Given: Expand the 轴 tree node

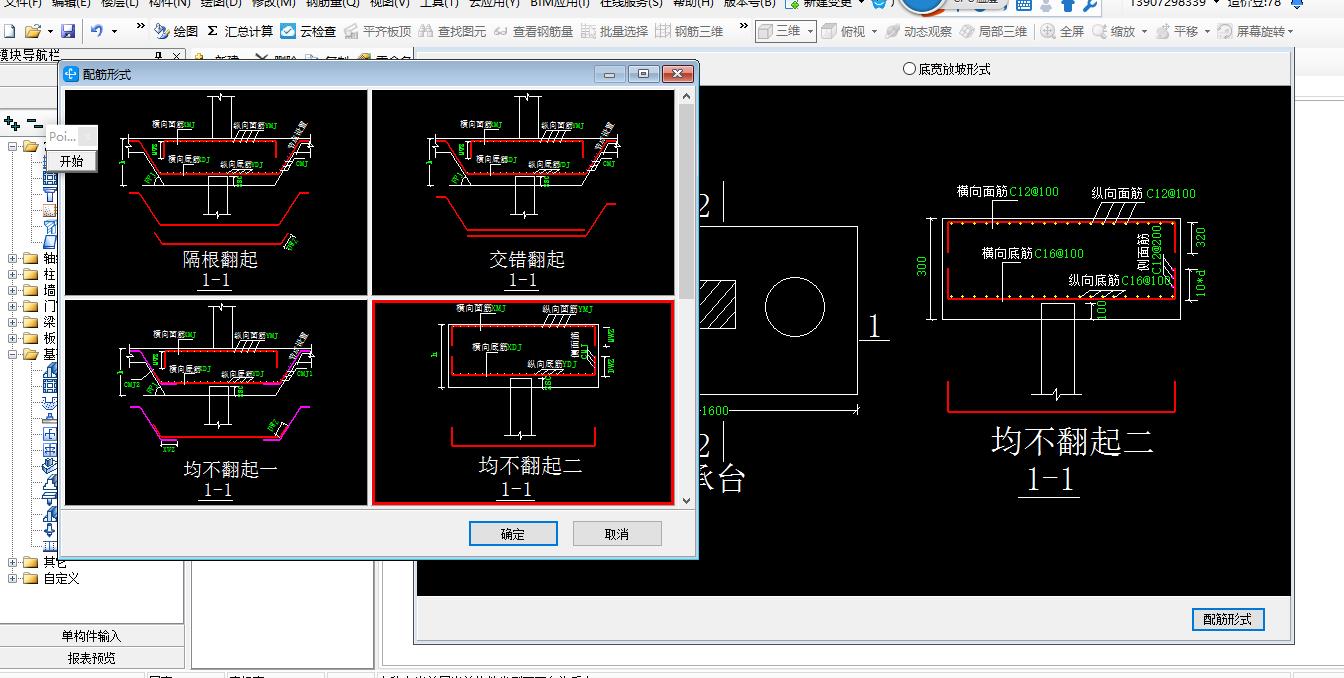Looking at the screenshot, I should click(x=12, y=259).
